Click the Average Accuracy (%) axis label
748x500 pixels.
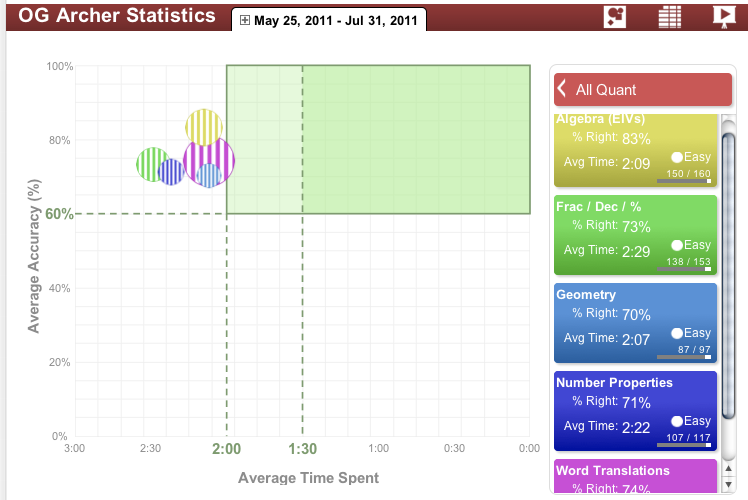[33, 256]
